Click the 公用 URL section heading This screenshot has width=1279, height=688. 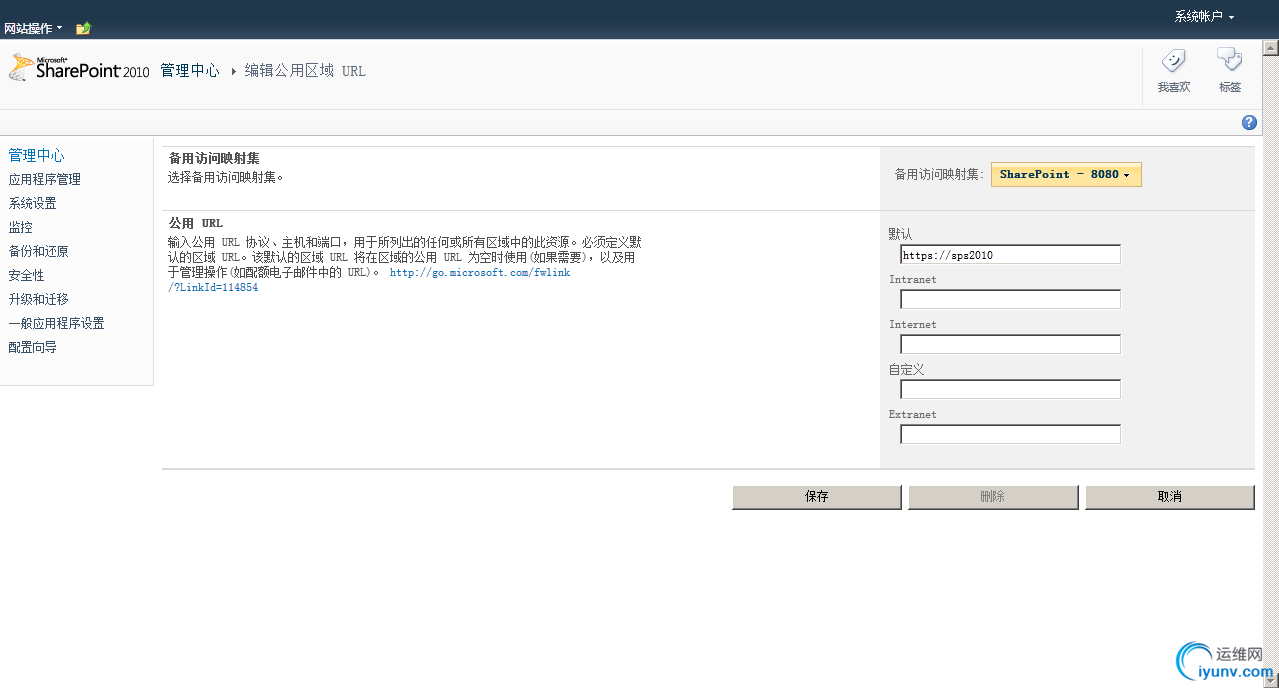(x=195, y=223)
